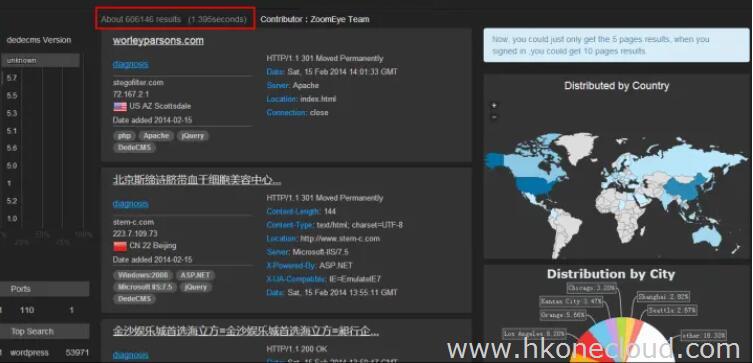Select version 5.5 in dedecms chart

click(x=12, y=96)
